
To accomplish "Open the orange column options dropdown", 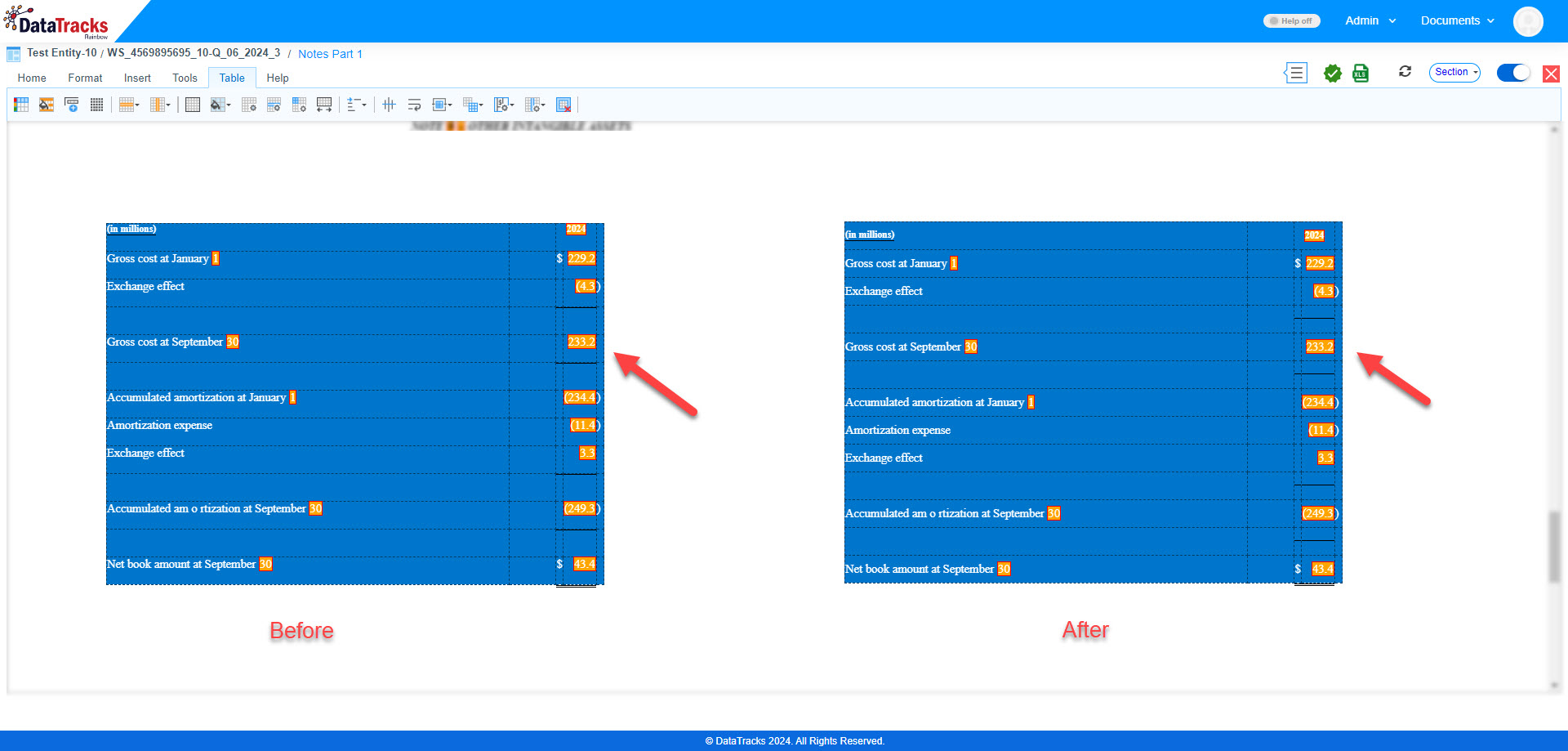I will click(x=160, y=105).
